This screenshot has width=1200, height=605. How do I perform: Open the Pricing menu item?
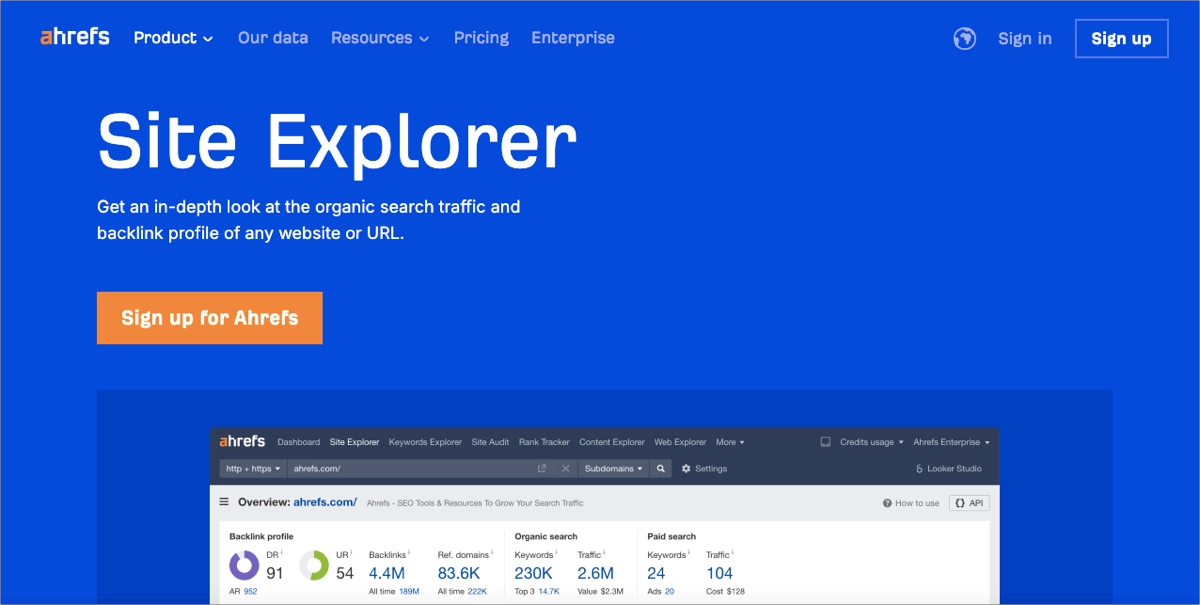481,38
